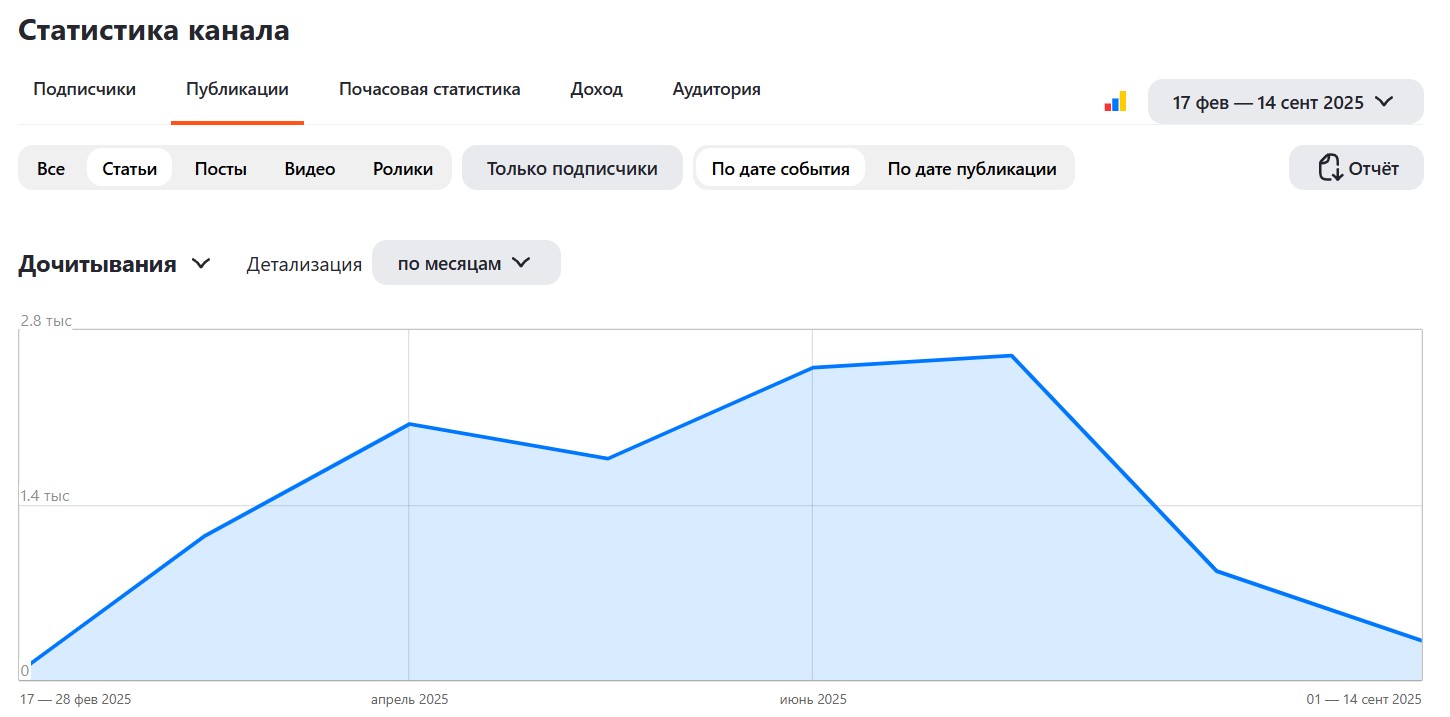Filter publications by Все
This screenshot has width=1450, height=717.
tap(51, 168)
